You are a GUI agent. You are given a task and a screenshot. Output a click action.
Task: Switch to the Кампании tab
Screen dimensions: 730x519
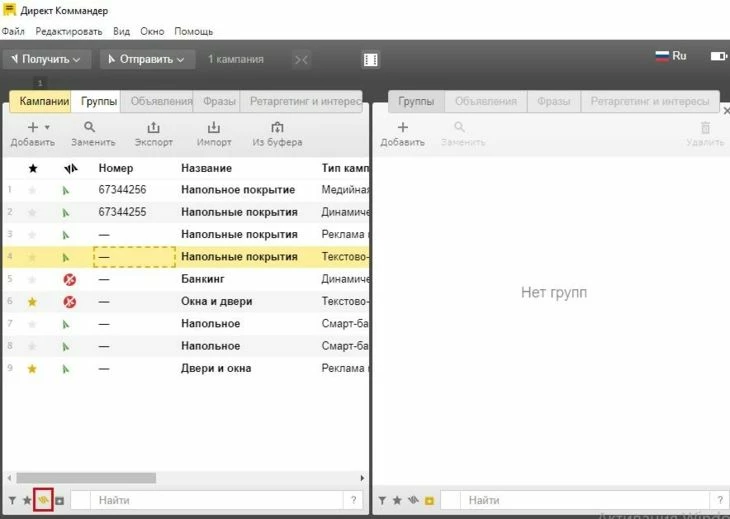pyautogui.click(x=41, y=101)
